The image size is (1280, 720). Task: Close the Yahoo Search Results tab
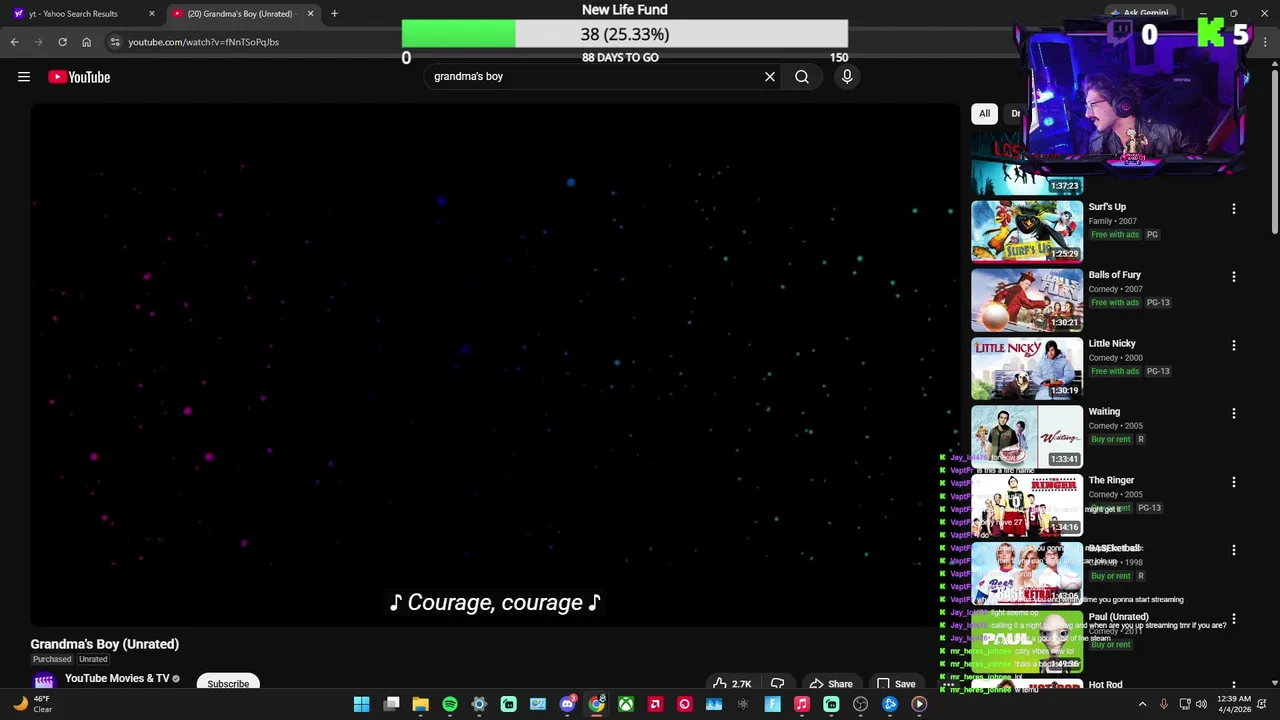pyautogui.click(x=152, y=13)
